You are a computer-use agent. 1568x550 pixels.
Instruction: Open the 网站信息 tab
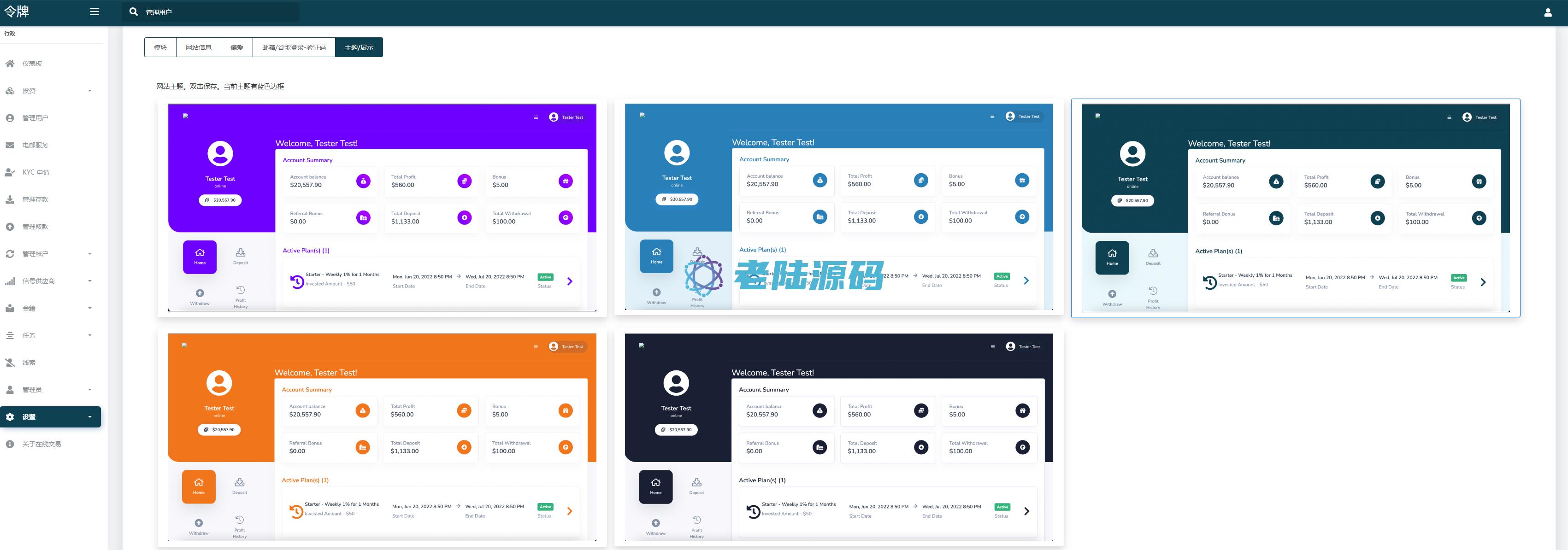tap(199, 47)
